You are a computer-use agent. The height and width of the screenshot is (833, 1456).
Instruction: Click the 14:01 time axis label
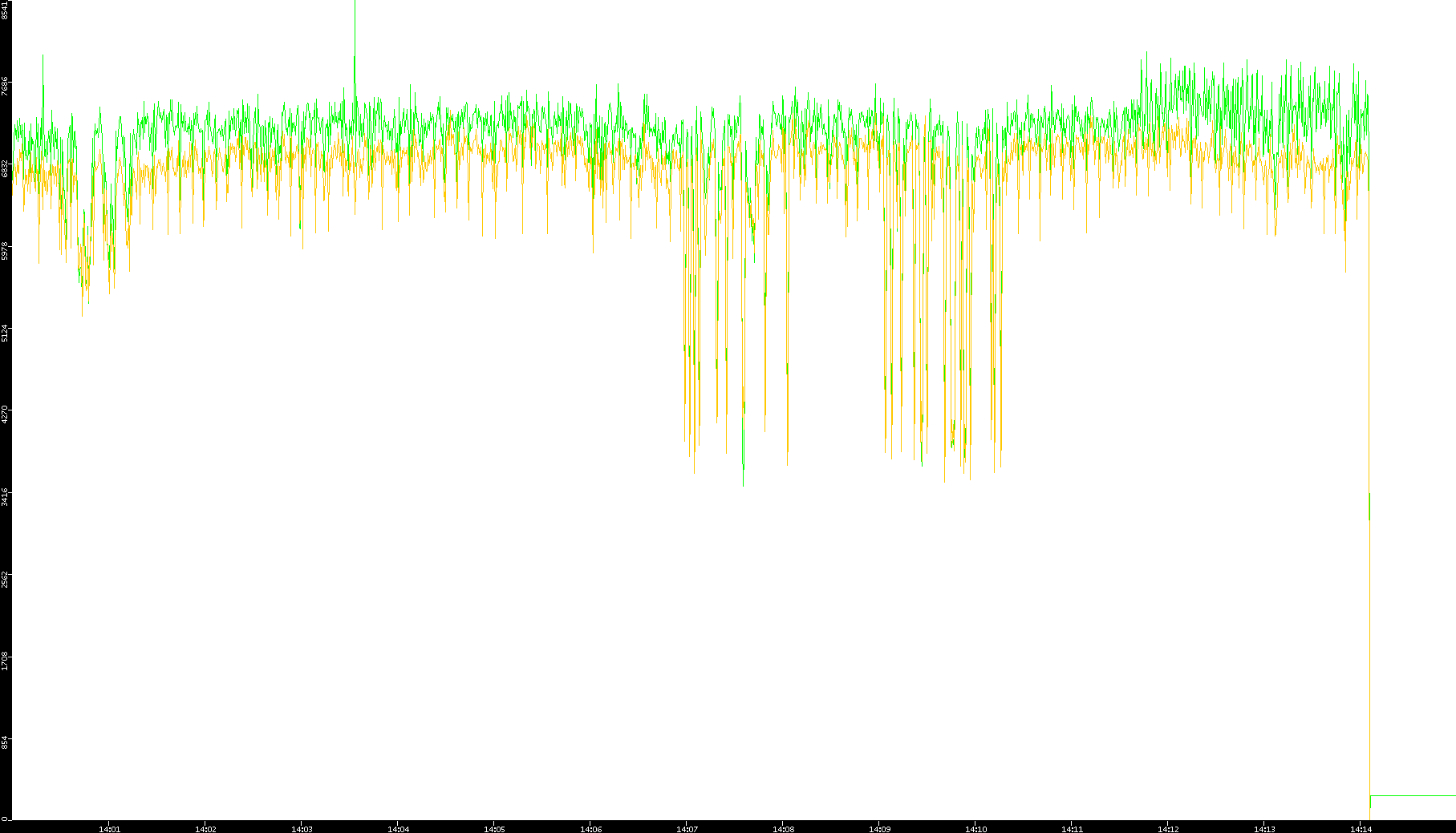(109, 829)
